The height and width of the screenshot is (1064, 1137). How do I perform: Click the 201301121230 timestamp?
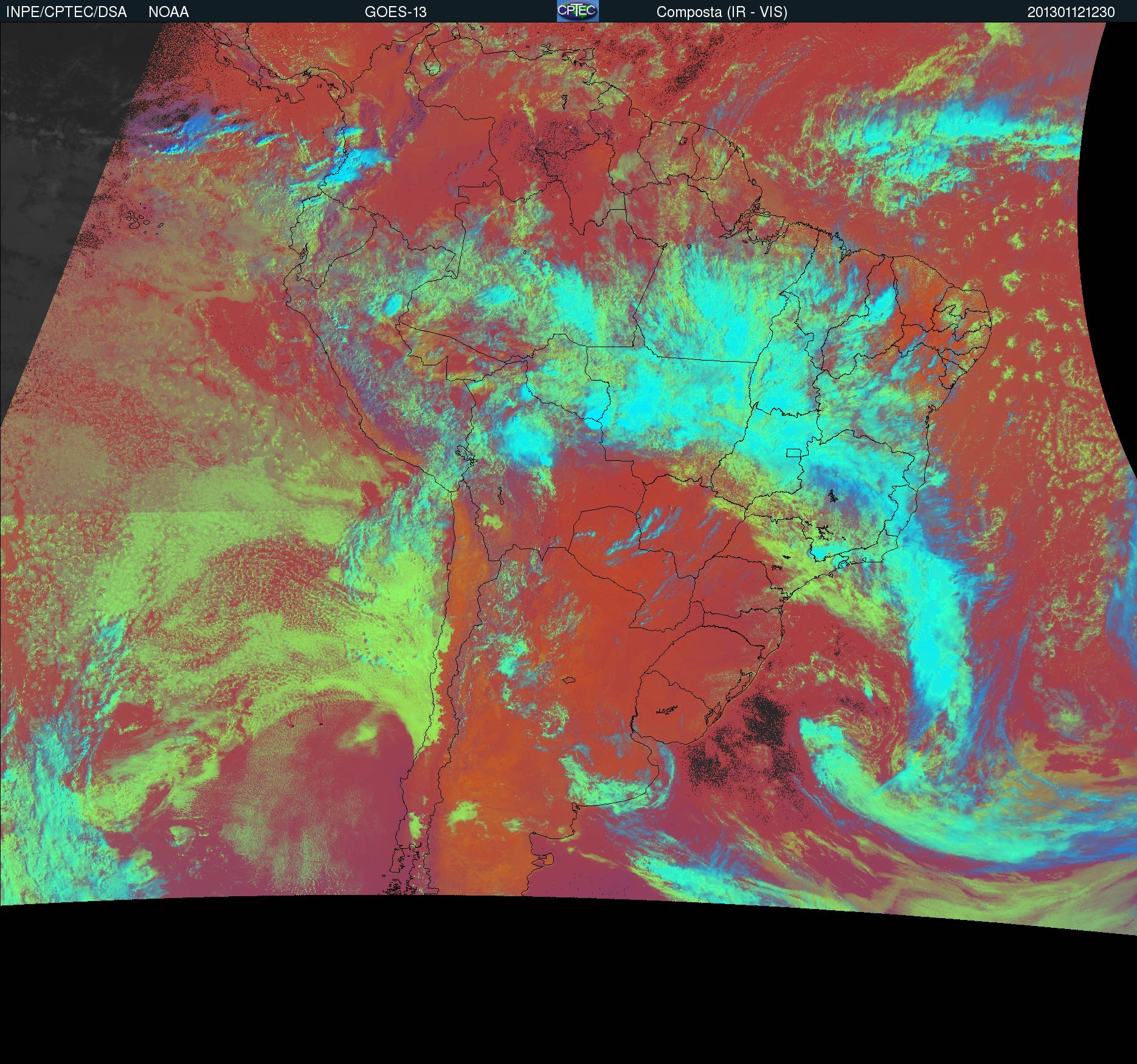[x=1071, y=12]
